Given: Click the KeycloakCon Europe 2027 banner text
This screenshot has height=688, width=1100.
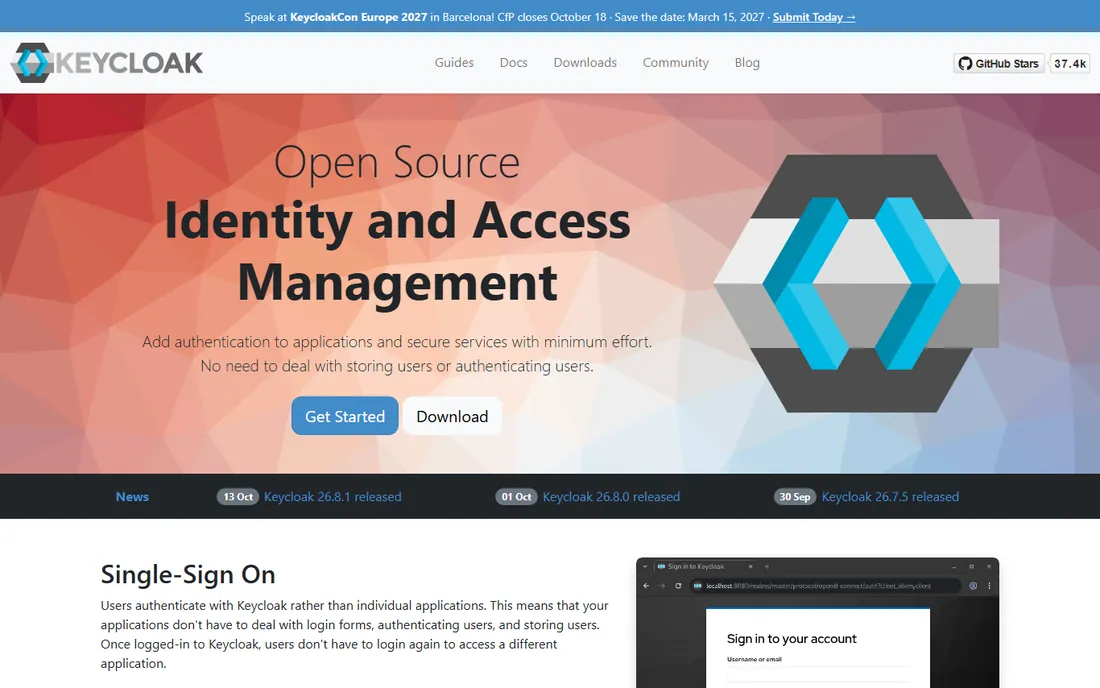Looking at the screenshot, I should 358,17.
